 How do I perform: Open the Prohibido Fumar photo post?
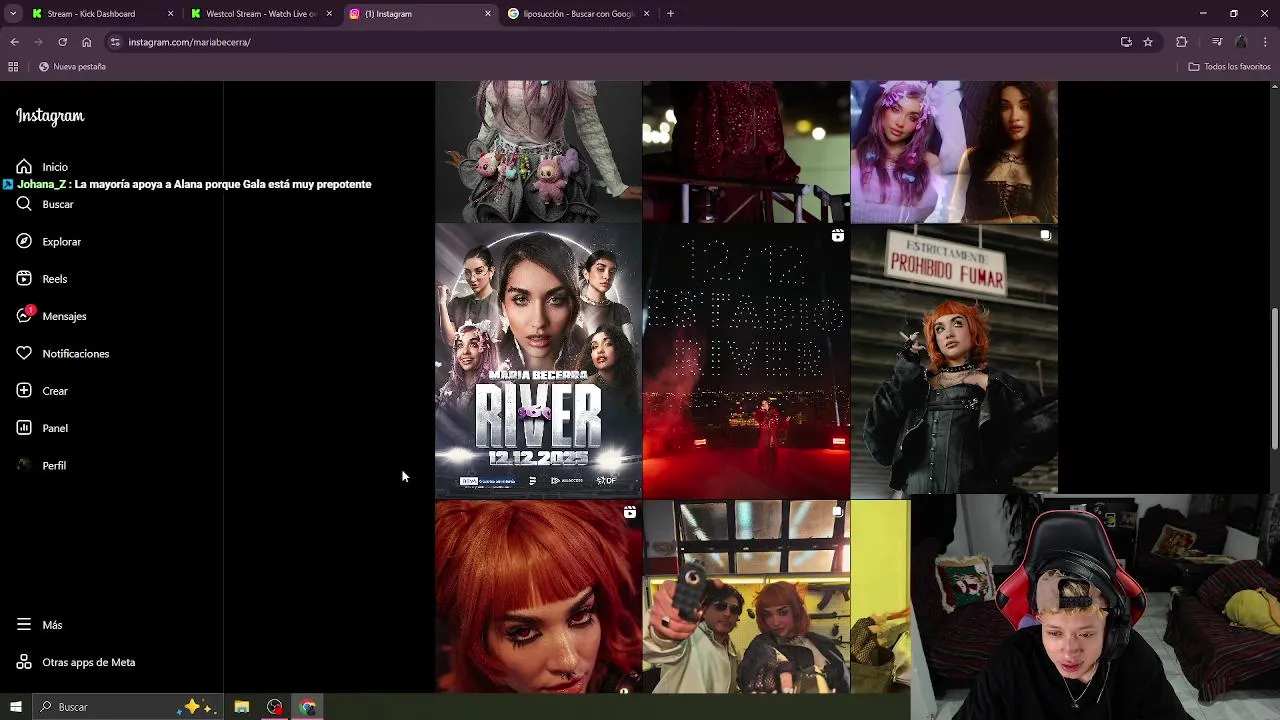tap(954, 360)
